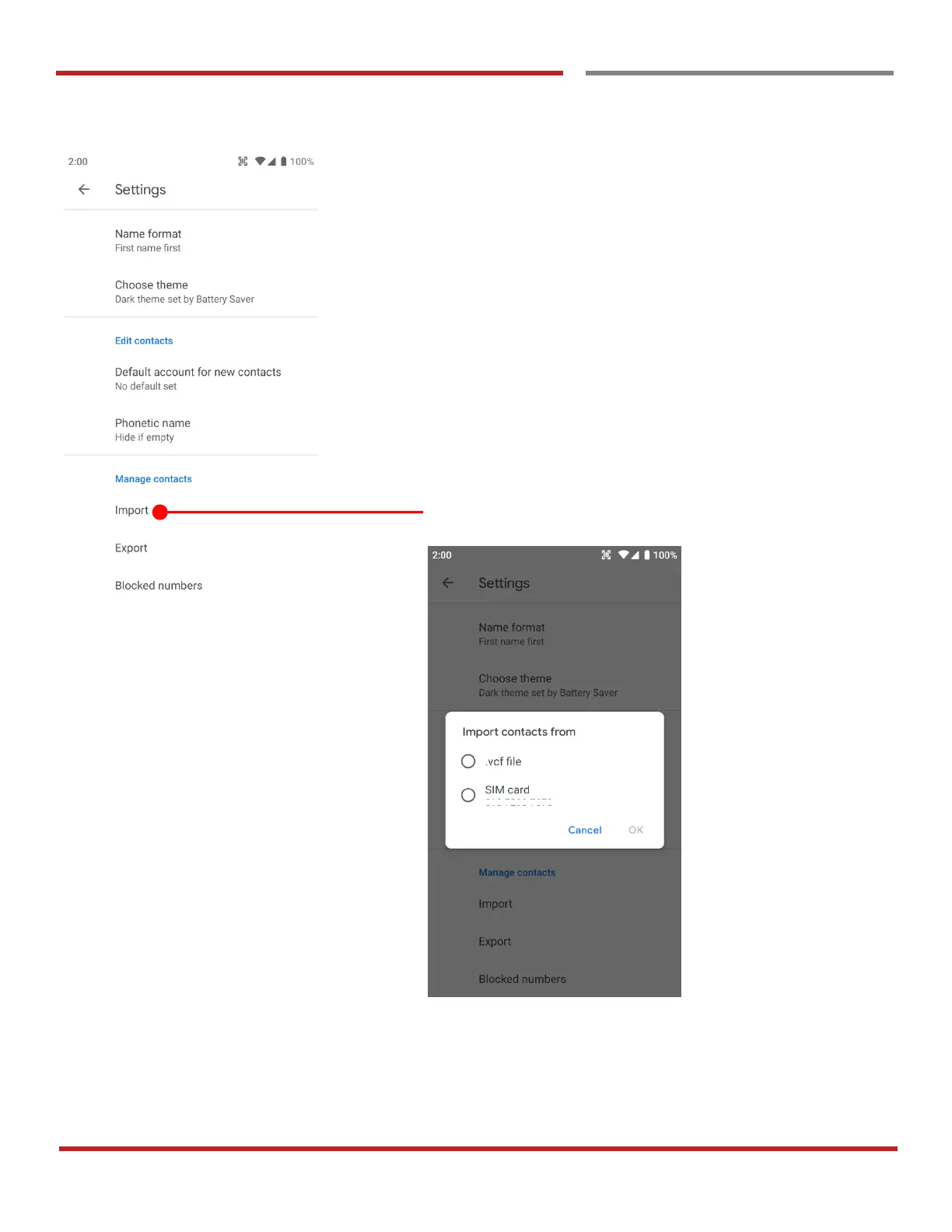Tap Import in dimmed right screen
The image size is (952, 1232).
[x=495, y=904]
